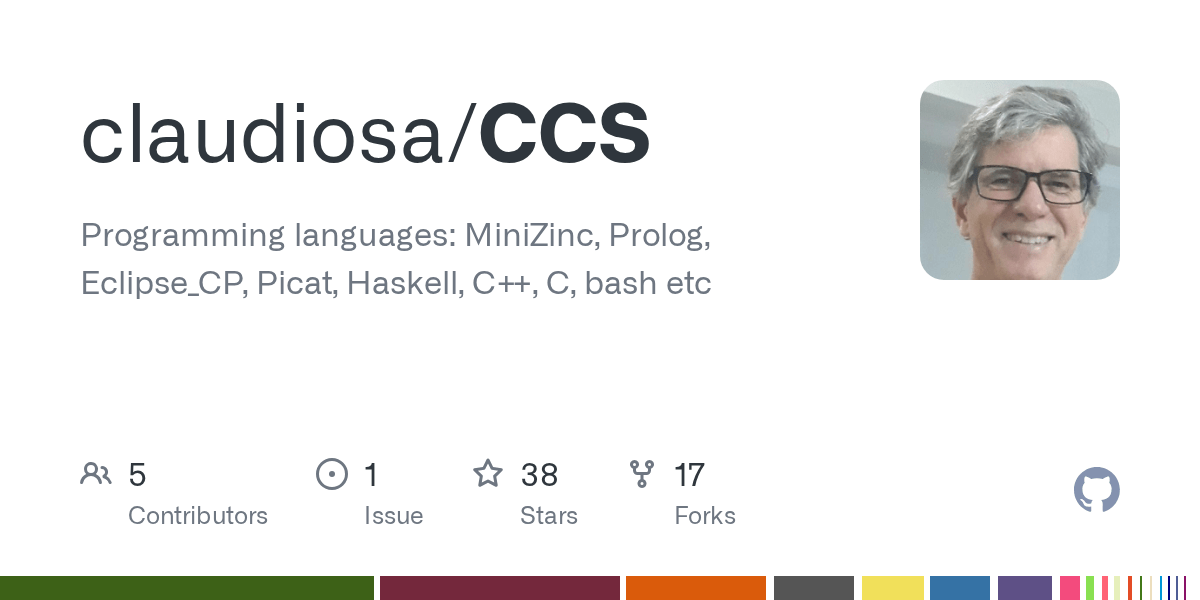Click the Forks label
Screen dimensions: 1200x600
click(x=705, y=516)
